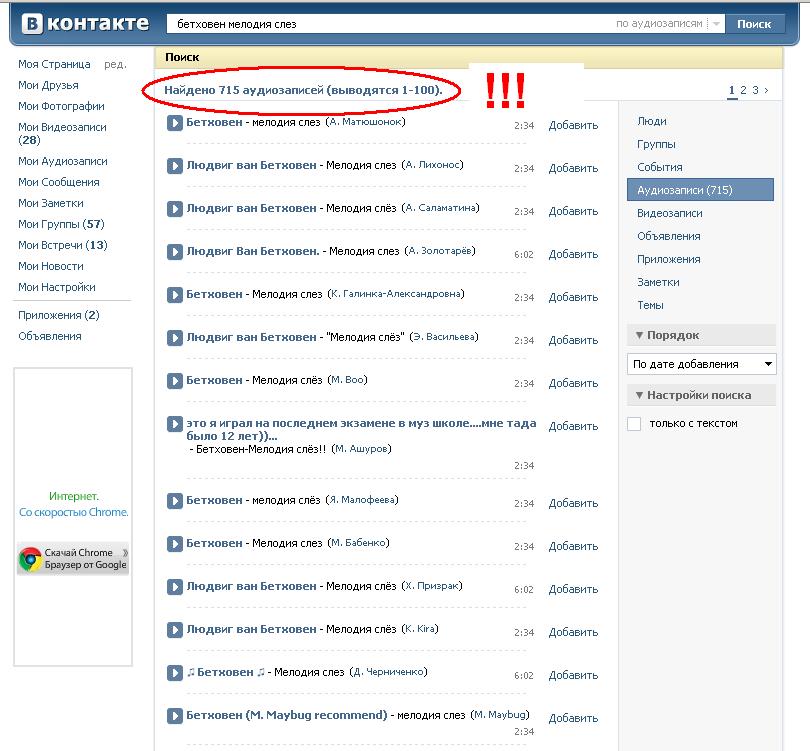The width and height of the screenshot is (810, 751).
Task: Select the "Люди" search category
Action: 652,121
